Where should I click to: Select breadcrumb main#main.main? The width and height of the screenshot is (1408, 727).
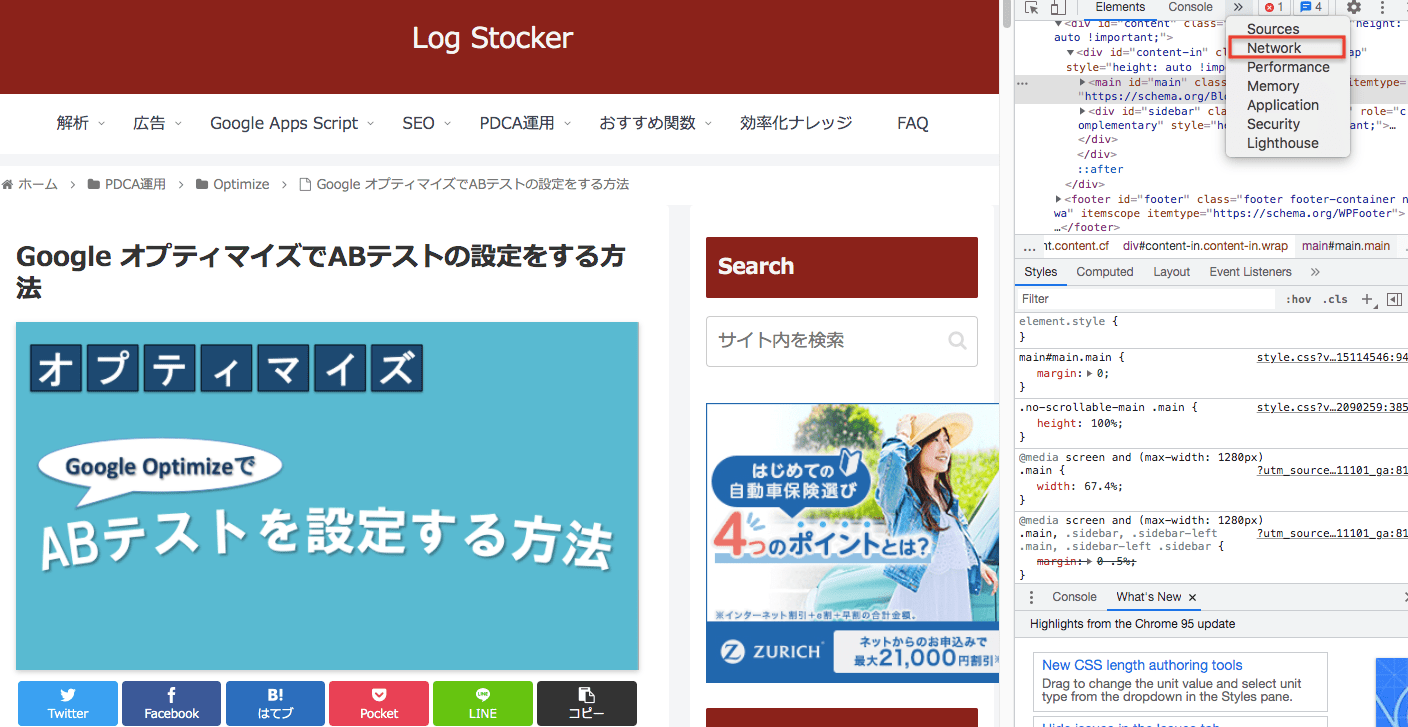coord(1345,246)
